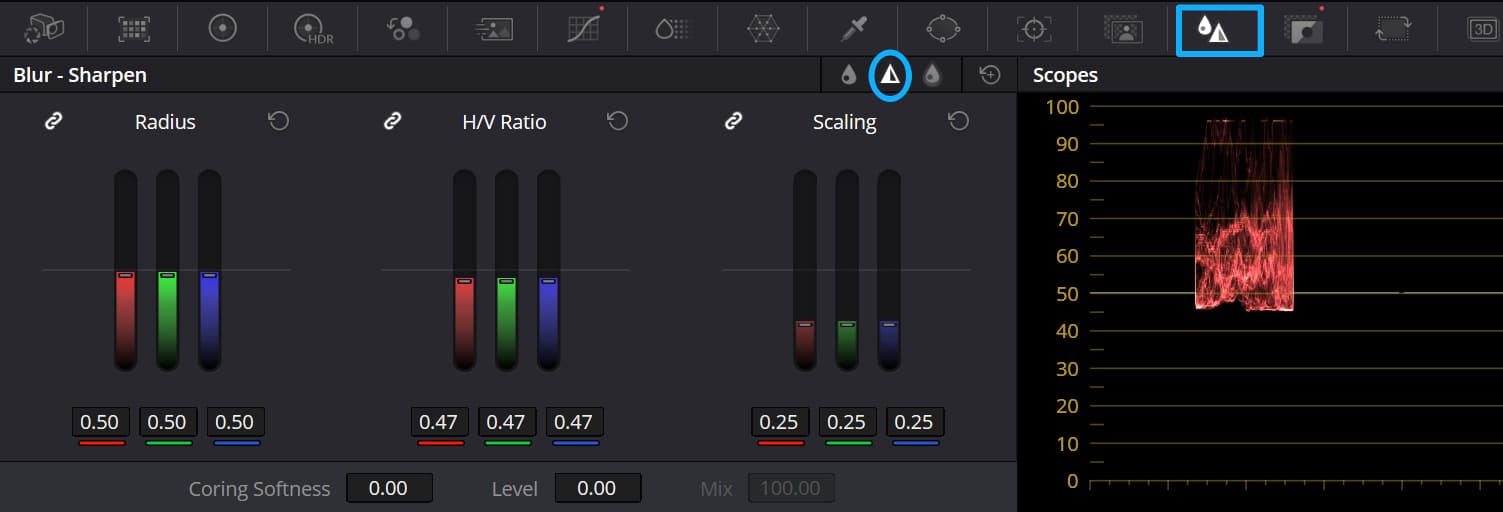Switch to Sharpen mode triangle icon
The width and height of the screenshot is (1503, 512).
coord(890,75)
